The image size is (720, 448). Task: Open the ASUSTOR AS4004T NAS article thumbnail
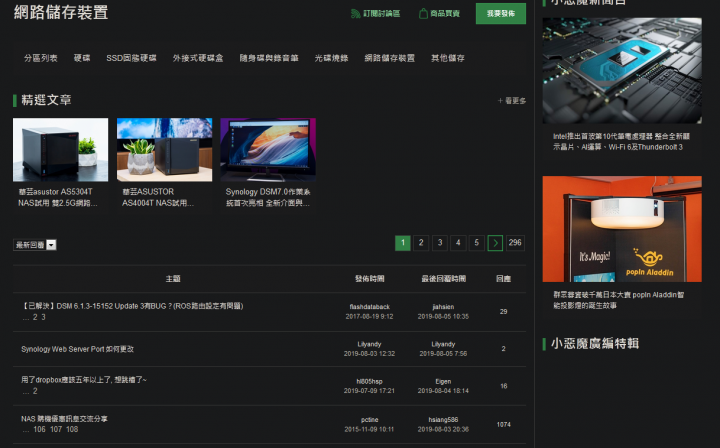(x=164, y=150)
